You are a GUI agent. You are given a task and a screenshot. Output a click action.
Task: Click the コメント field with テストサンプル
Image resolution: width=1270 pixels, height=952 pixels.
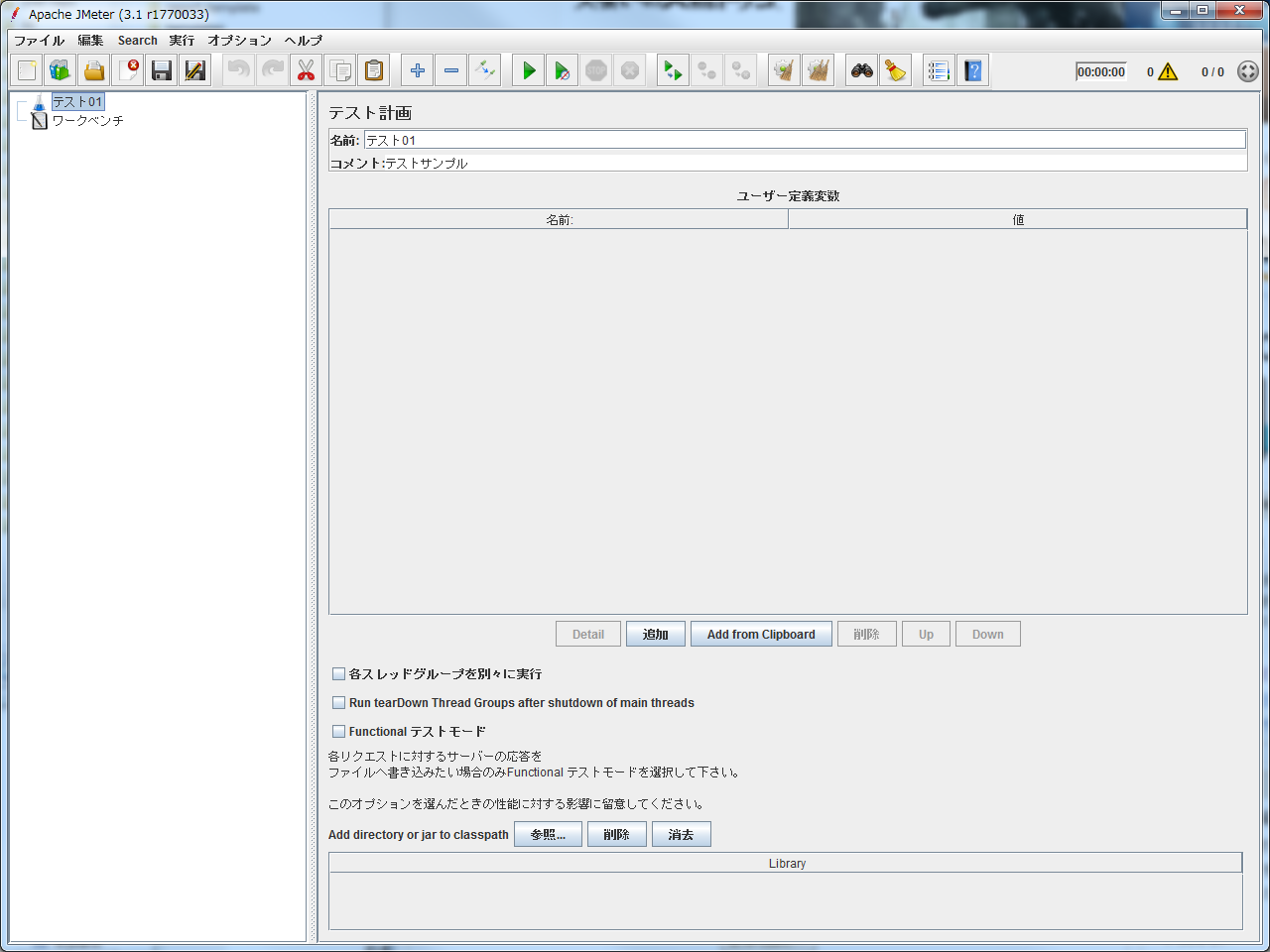[816, 163]
